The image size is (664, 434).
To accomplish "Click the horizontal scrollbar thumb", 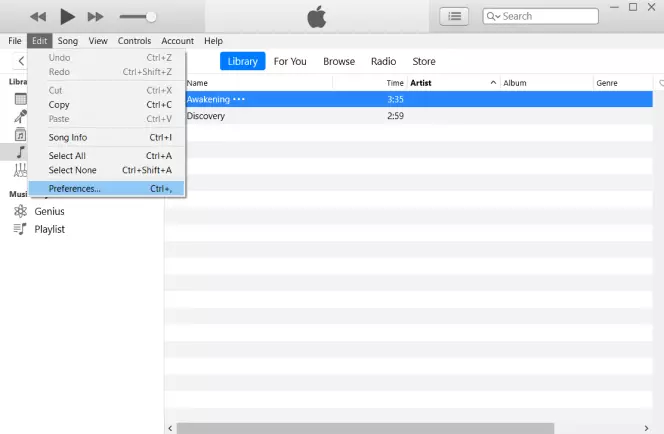I will [x=365, y=428].
